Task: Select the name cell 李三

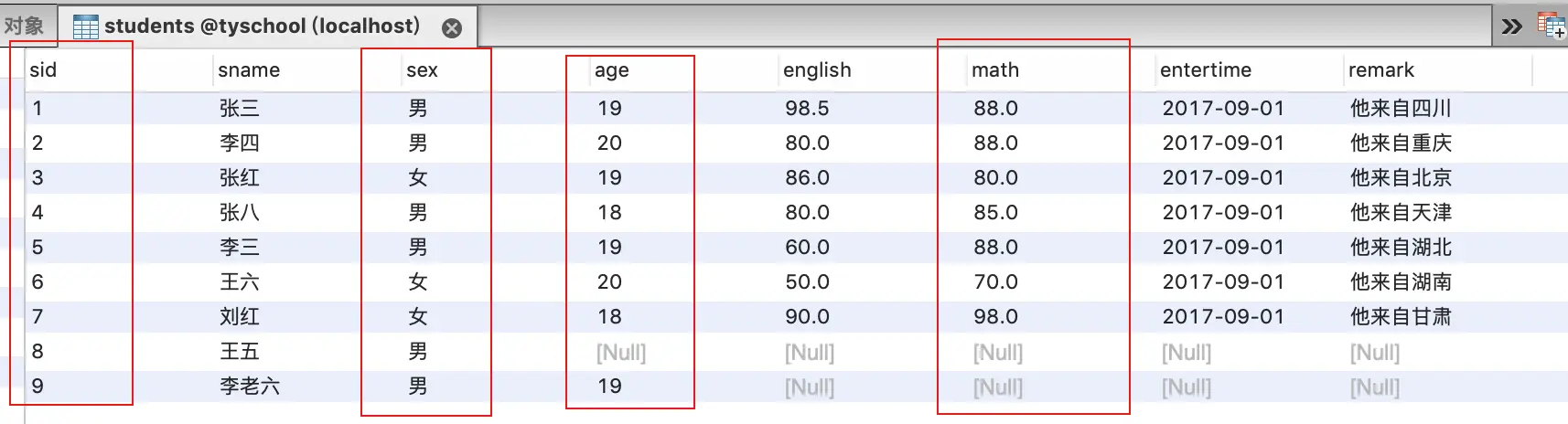Action: (240, 248)
